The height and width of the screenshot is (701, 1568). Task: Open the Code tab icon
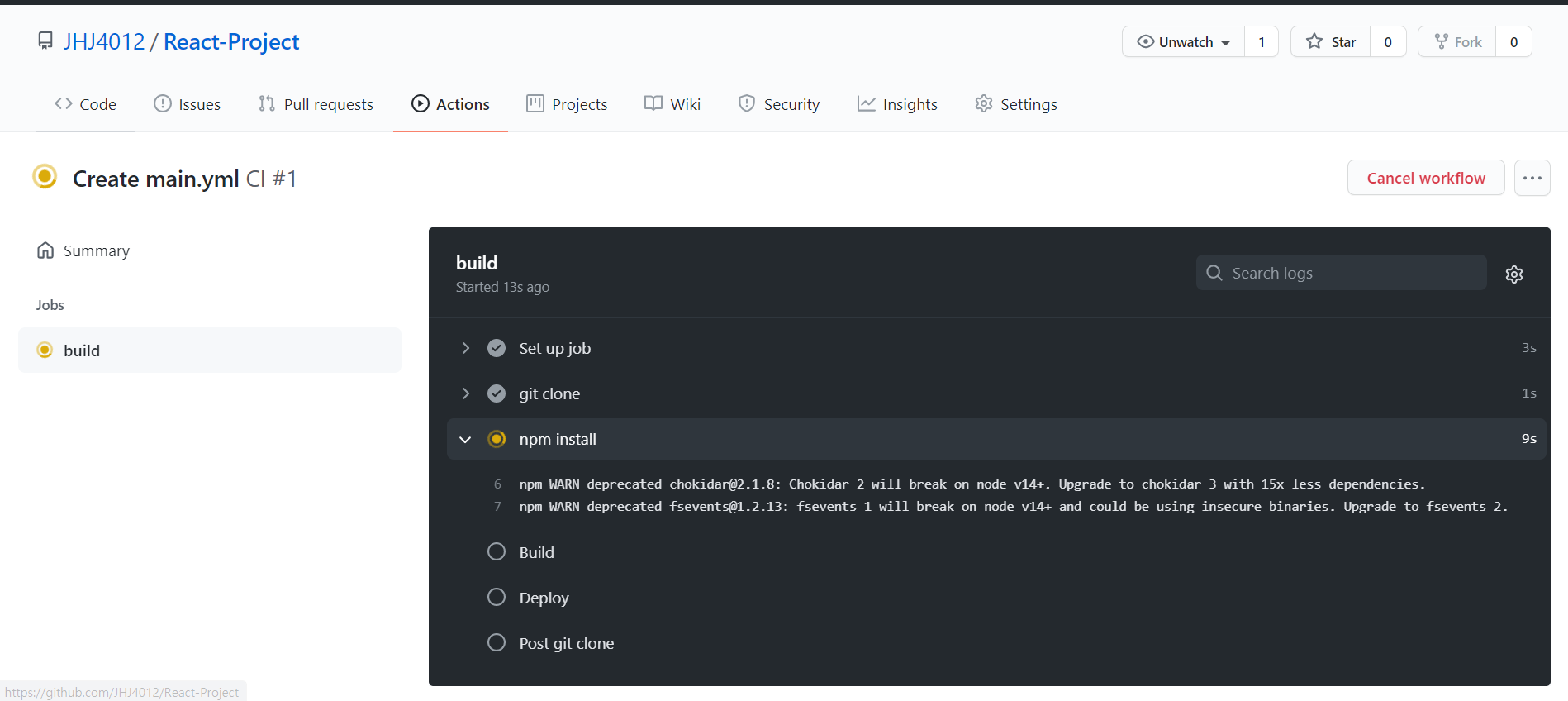point(64,103)
